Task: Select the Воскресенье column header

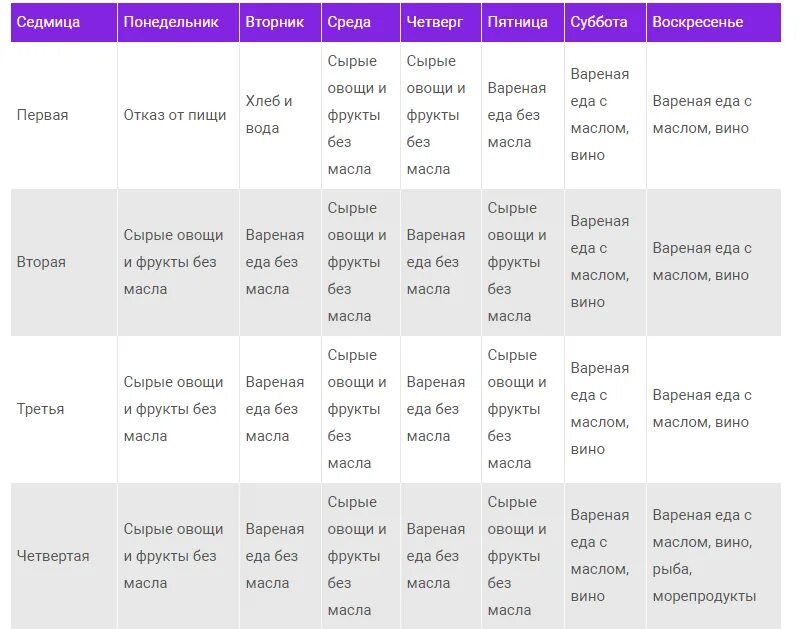Action: [714, 22]
